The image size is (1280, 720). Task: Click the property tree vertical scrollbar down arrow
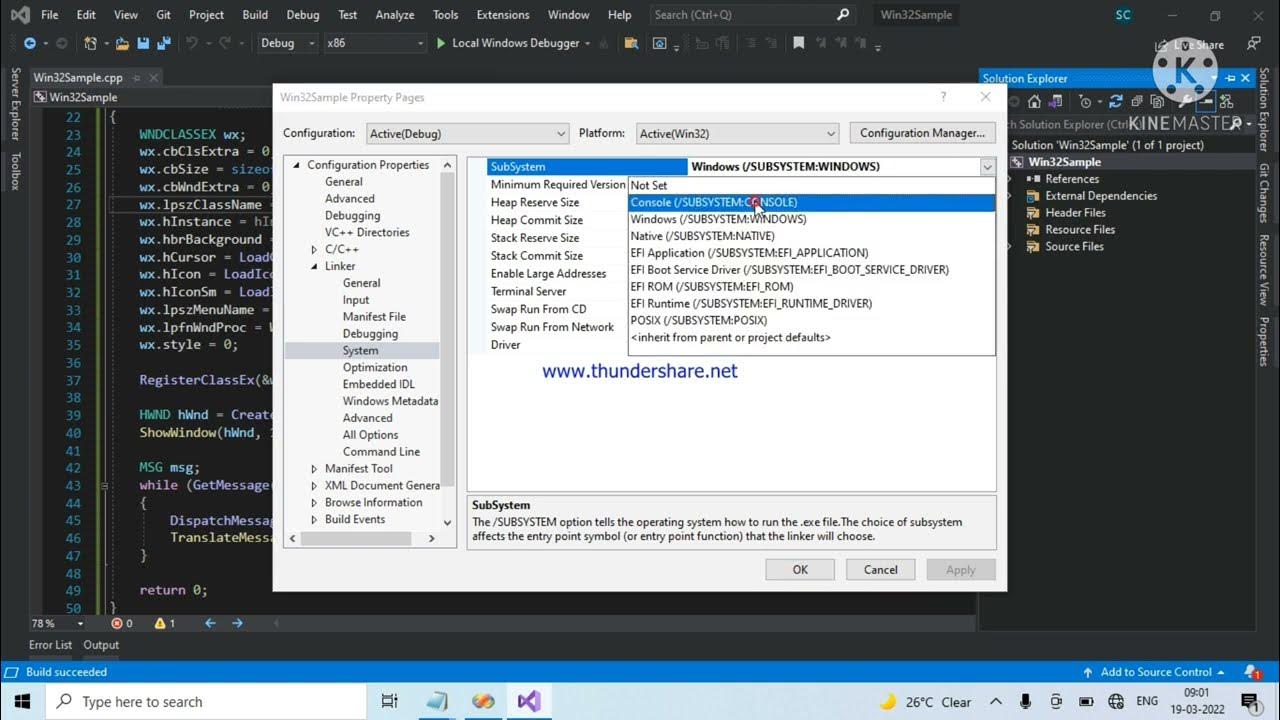pyautogui.click(x=447, y=522)
